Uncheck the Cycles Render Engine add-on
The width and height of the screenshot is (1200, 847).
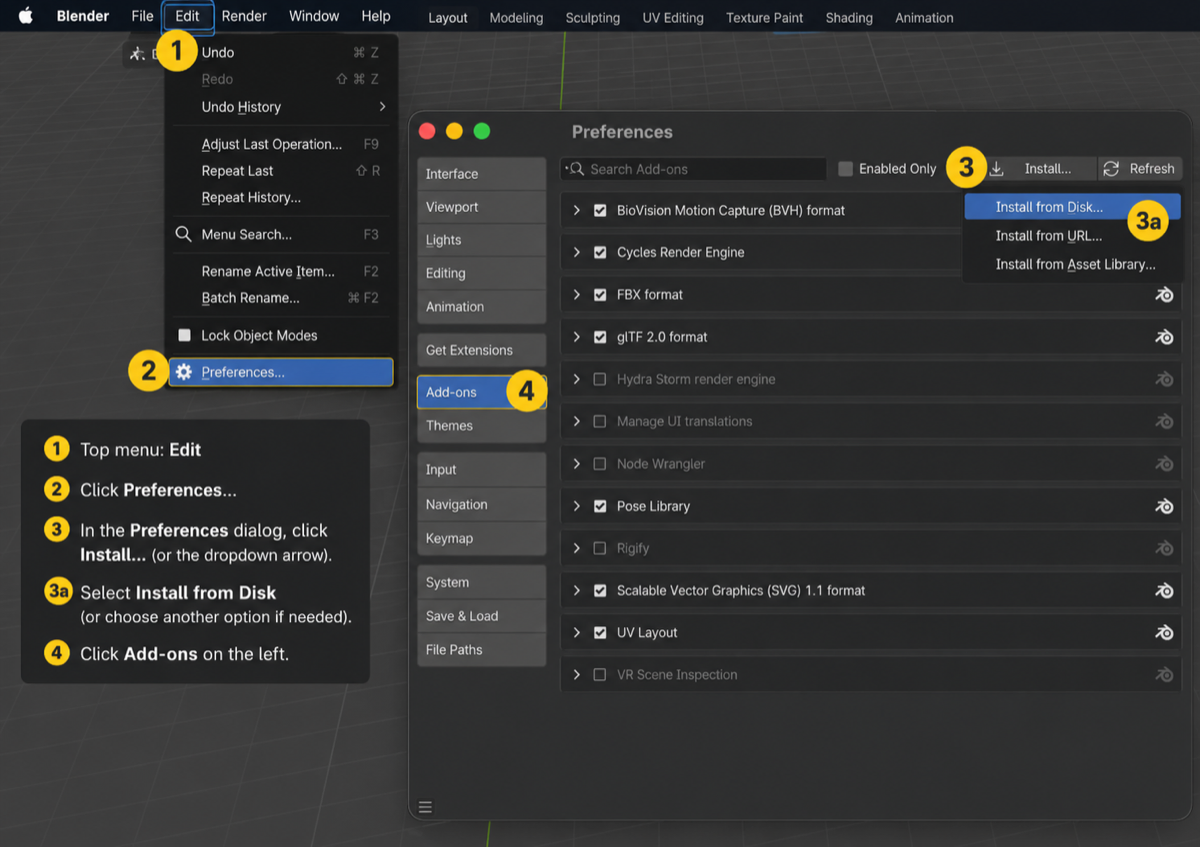coord(600,252)
